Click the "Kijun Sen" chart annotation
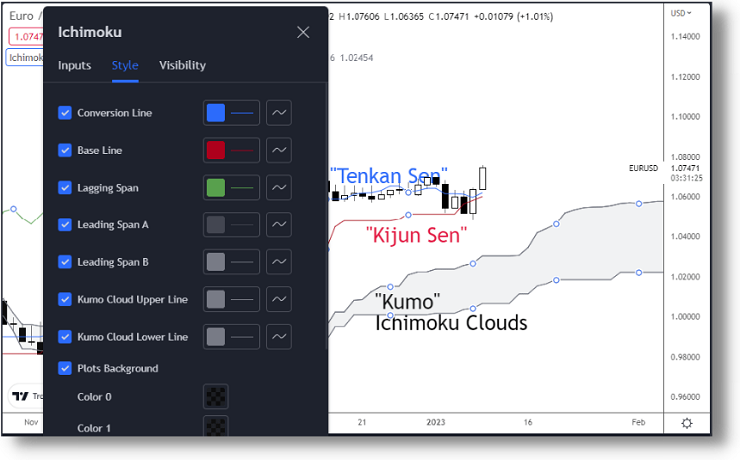The image size is (740, 460). pos(417,235)
